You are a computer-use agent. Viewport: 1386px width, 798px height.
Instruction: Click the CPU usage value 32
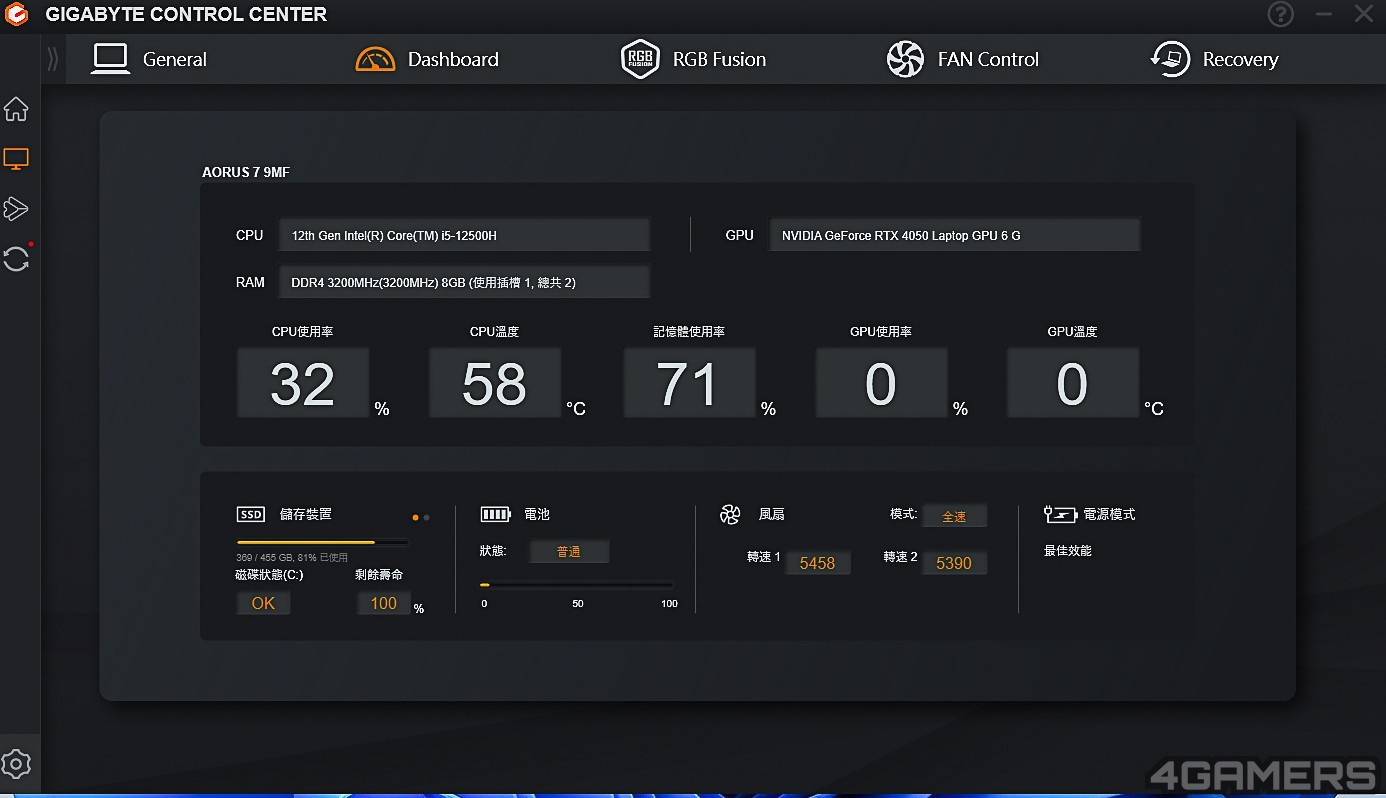pos(303,383)
